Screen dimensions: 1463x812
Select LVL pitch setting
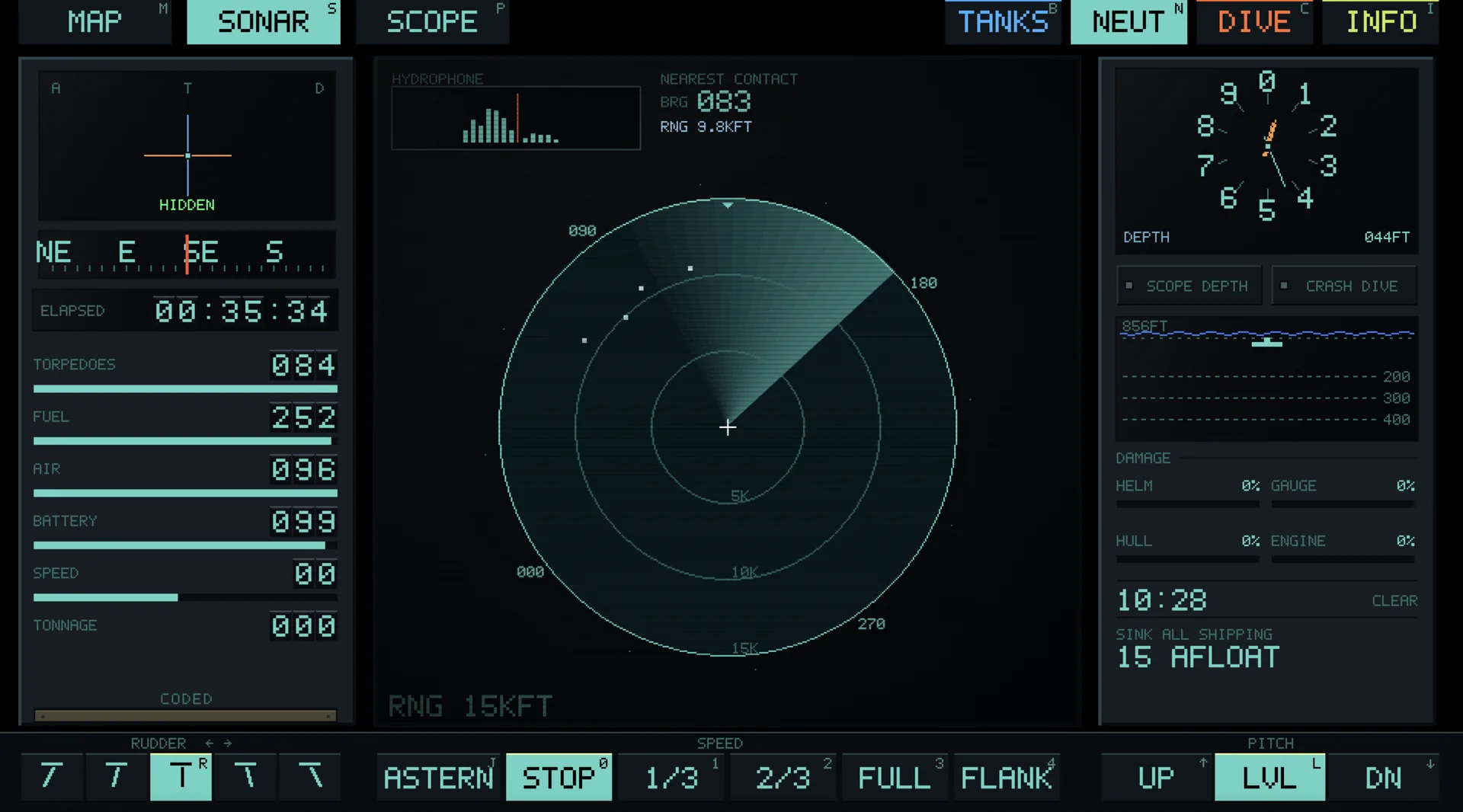pos(1269,777)
